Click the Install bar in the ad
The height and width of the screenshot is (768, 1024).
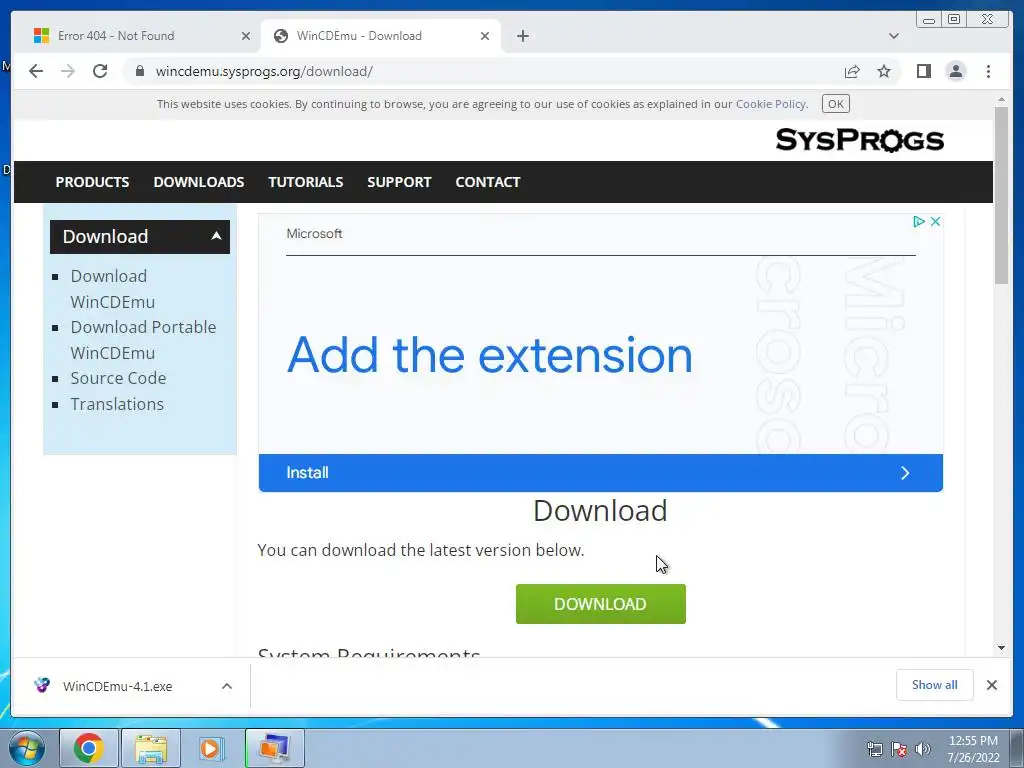point(600,473)
